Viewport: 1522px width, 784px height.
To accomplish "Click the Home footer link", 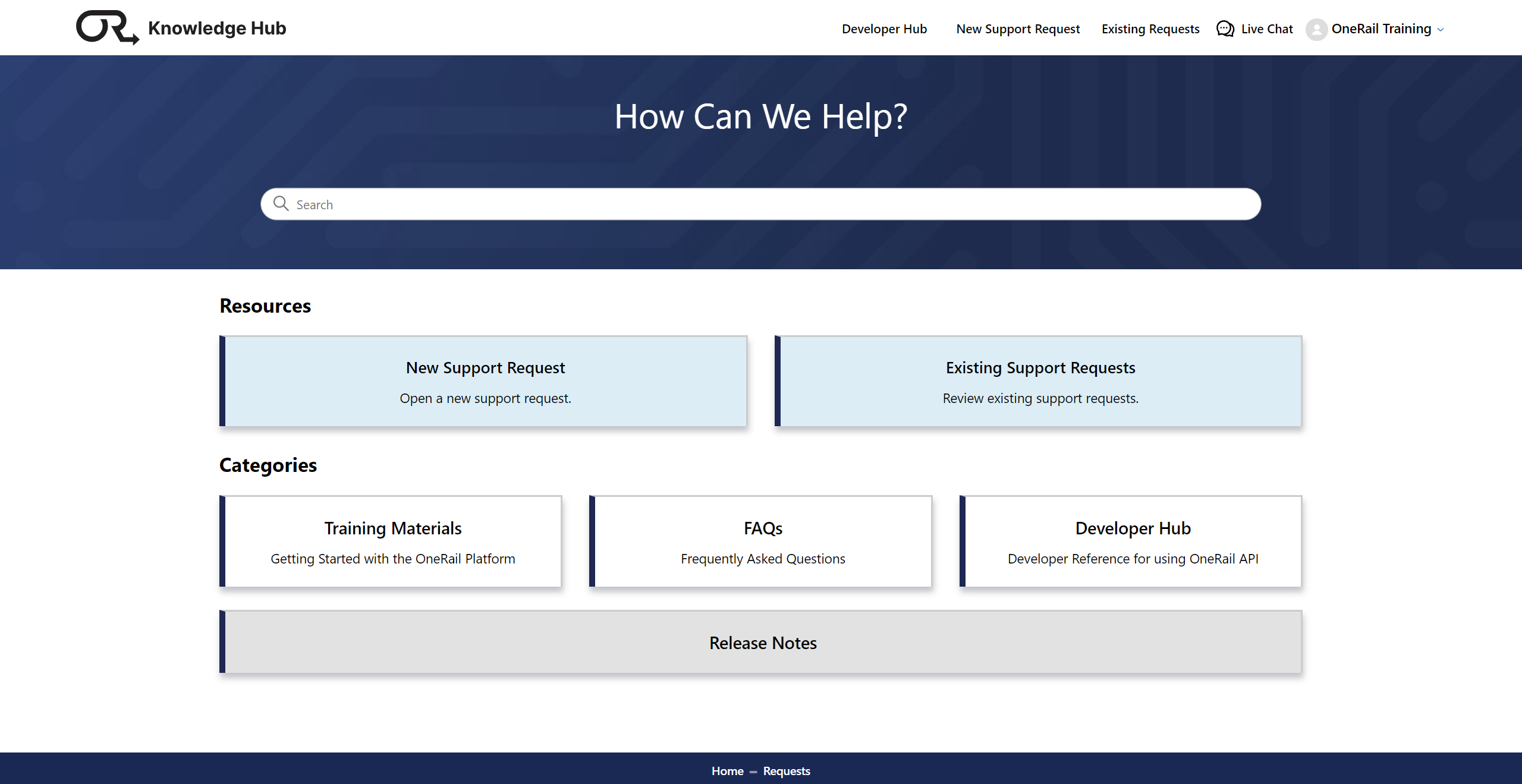I will coord(727,771).
